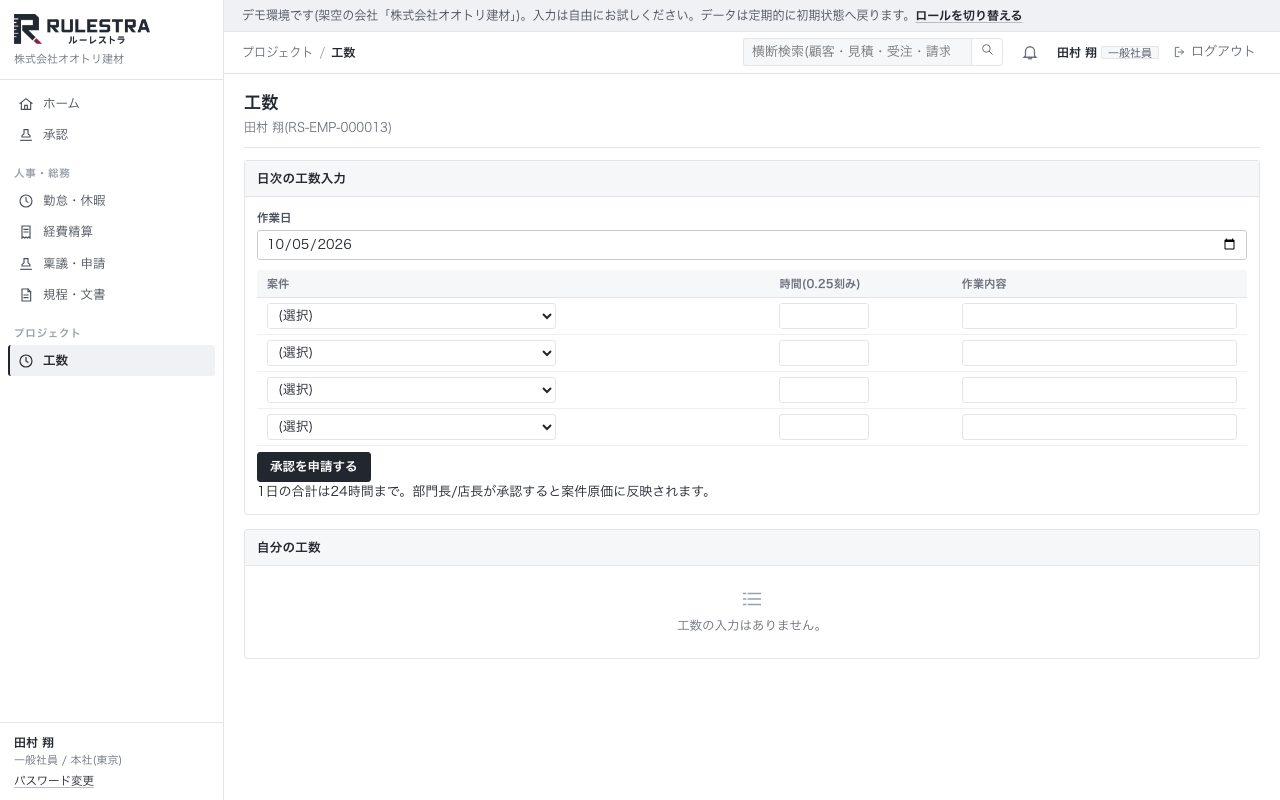Click the second row 作業内容 input
The width and height of the screenshot is (1280, 800).
(x=1099, y=353)
